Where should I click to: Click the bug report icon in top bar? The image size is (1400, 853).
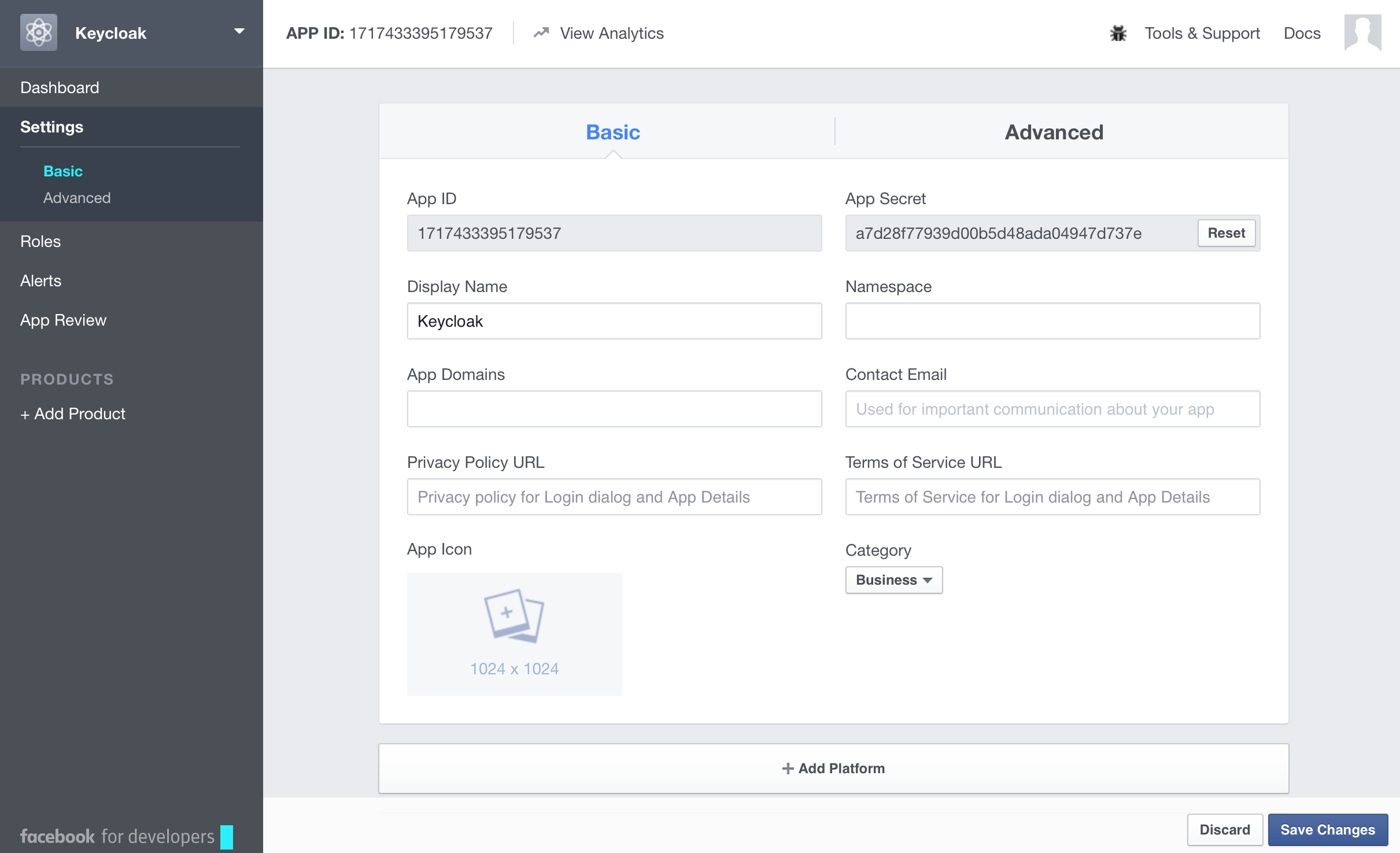click(x=1117, y=33)
